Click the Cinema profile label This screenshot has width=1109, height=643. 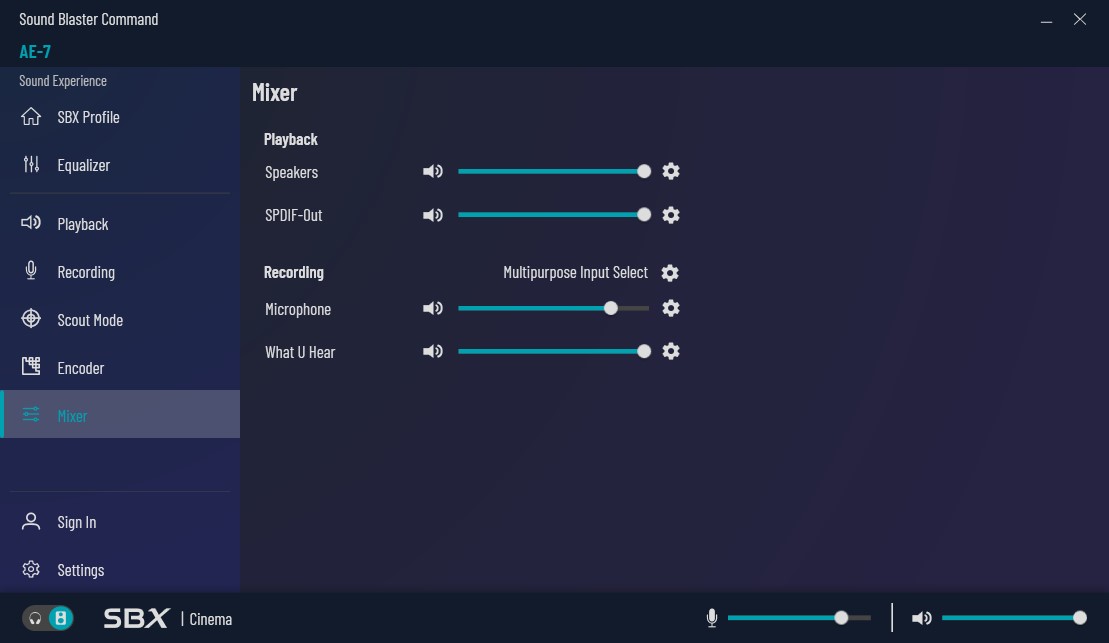pos(211,619)
